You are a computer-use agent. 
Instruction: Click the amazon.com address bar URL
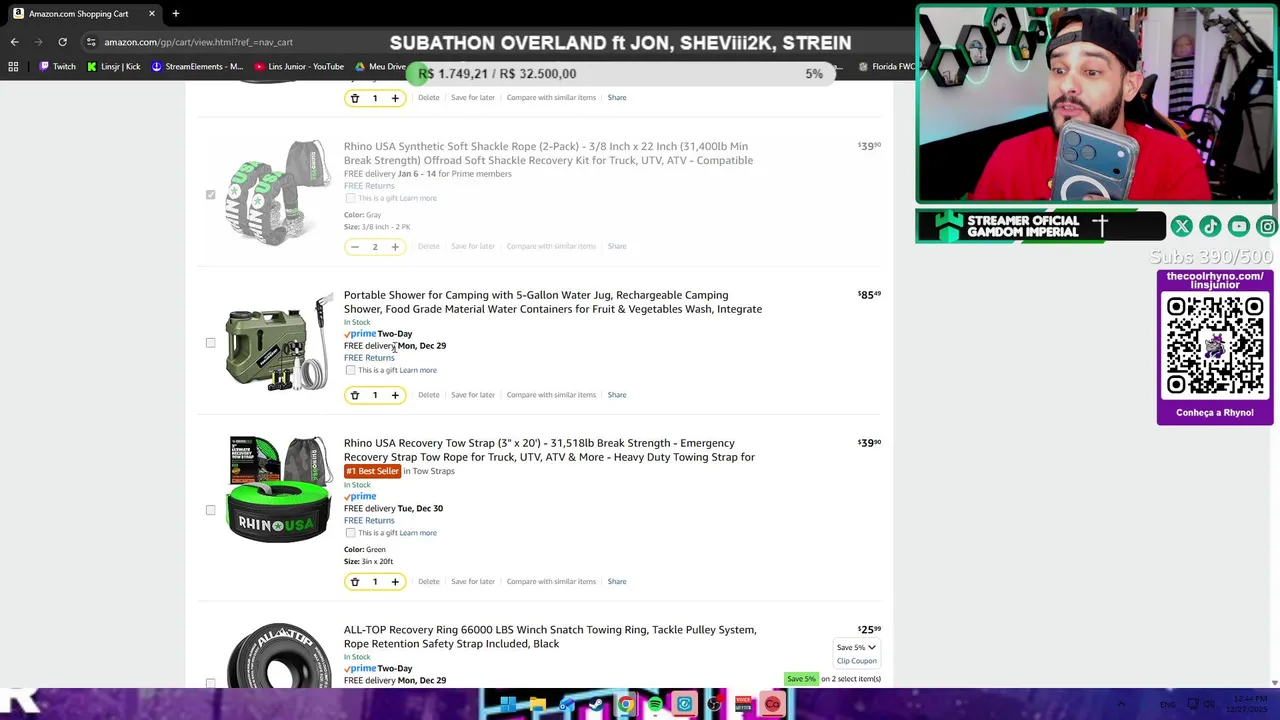(x=198, y=42)
